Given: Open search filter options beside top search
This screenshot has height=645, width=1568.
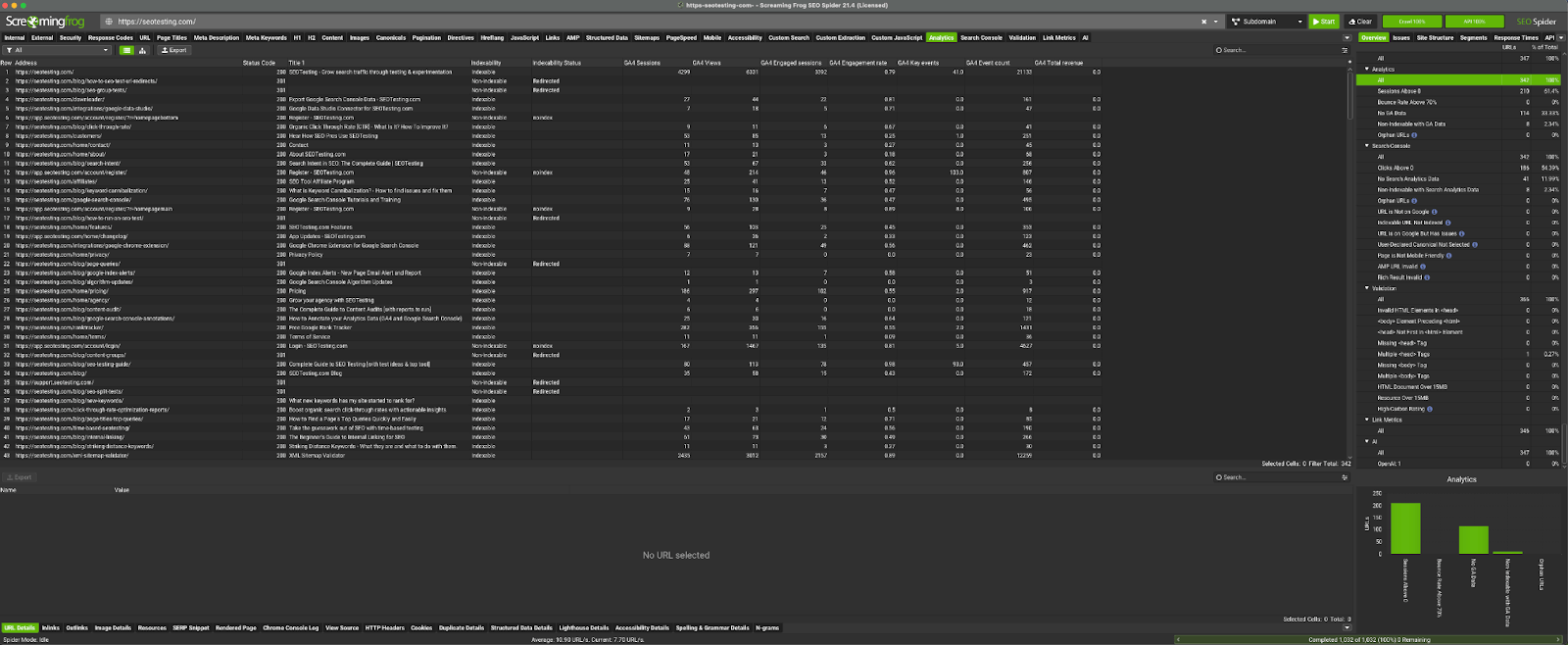Looking at the screenshot, I should point(1345,50).
